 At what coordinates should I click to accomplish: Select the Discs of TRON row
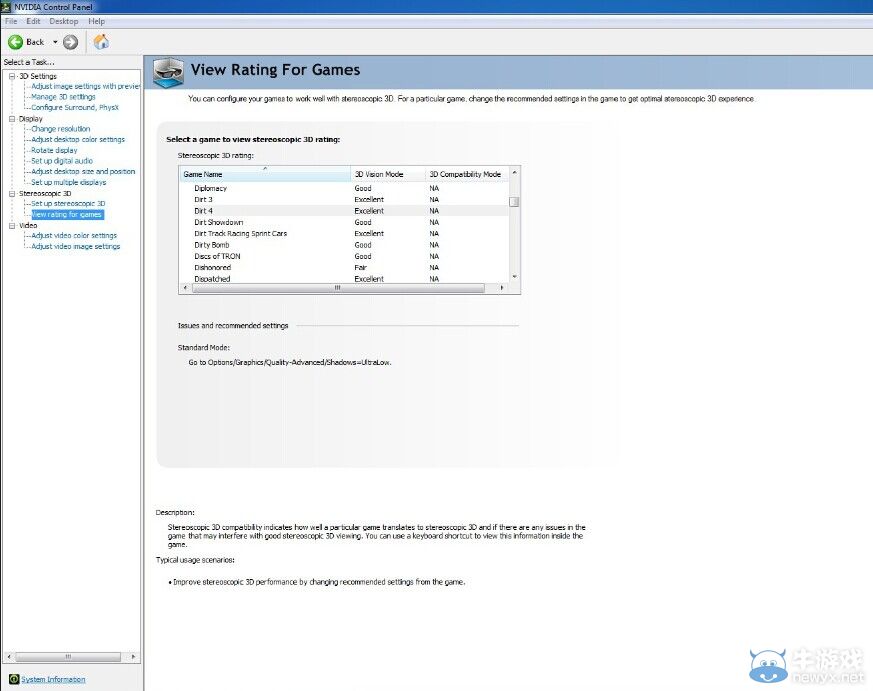coord(344,256)
